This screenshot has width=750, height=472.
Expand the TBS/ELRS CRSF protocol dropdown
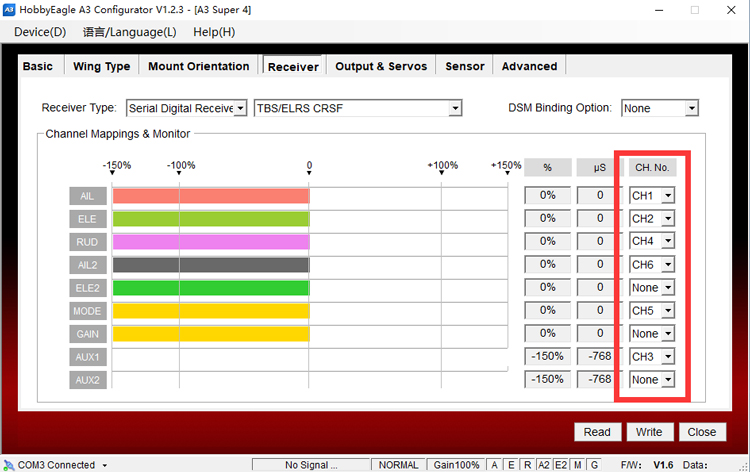click(455, 108)
